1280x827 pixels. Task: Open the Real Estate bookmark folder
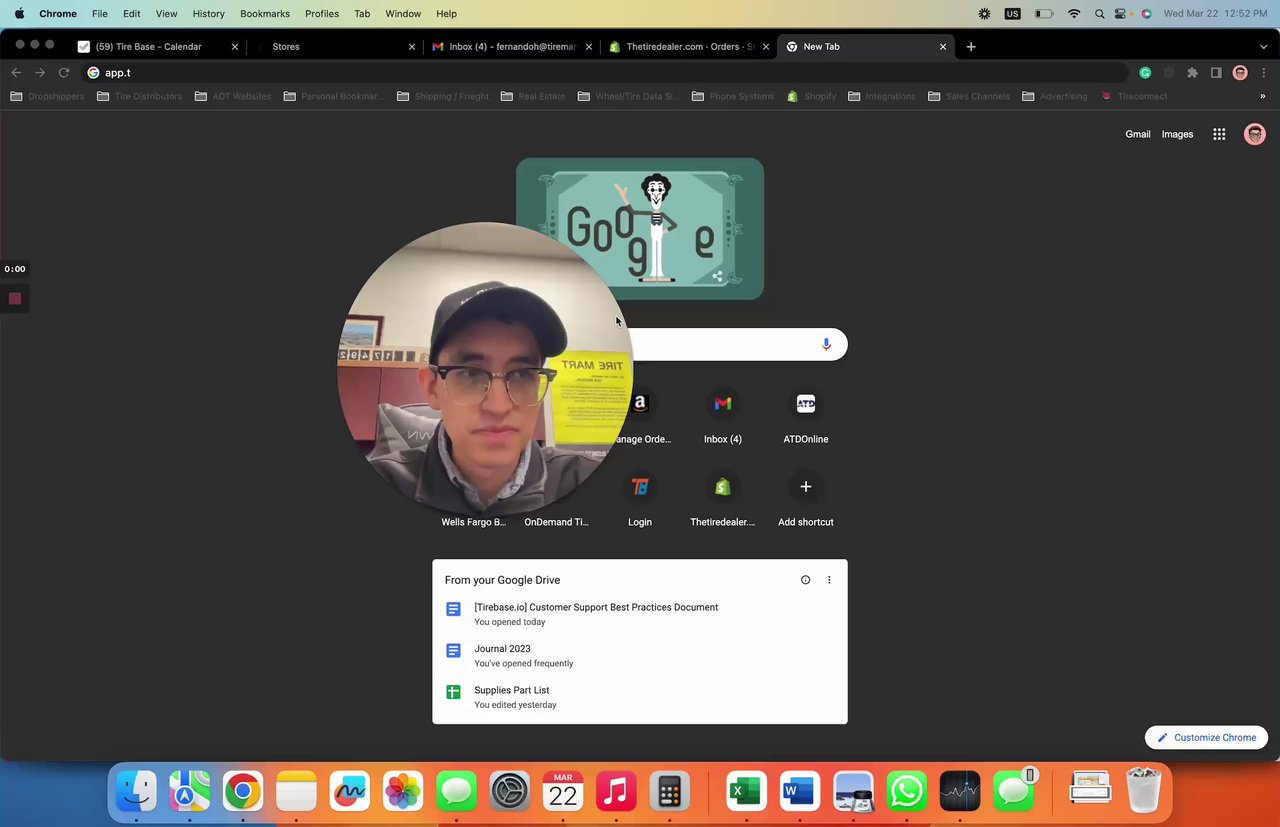tap(533, 96)
